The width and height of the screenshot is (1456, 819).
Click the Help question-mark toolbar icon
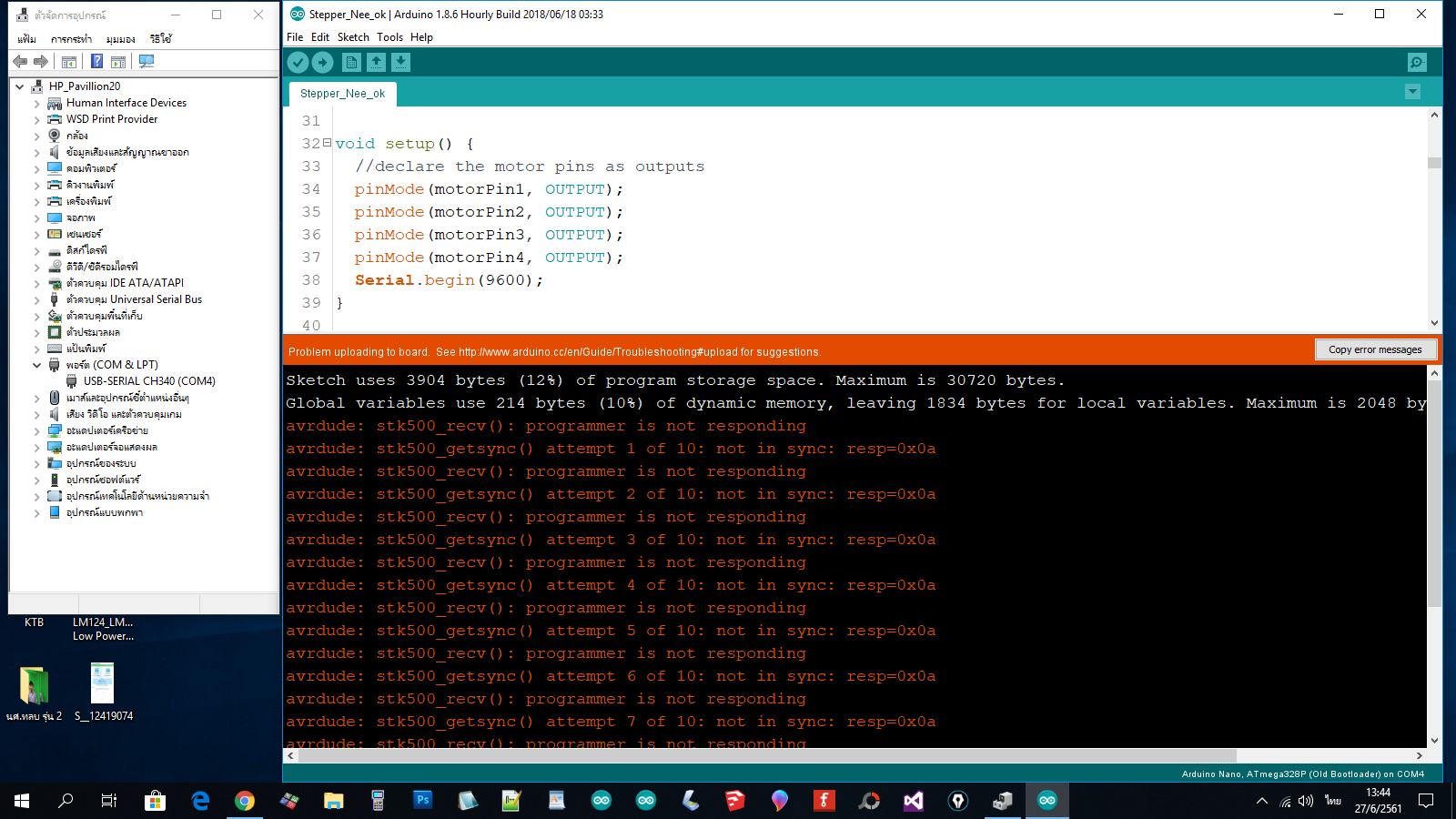coord(96,61)
